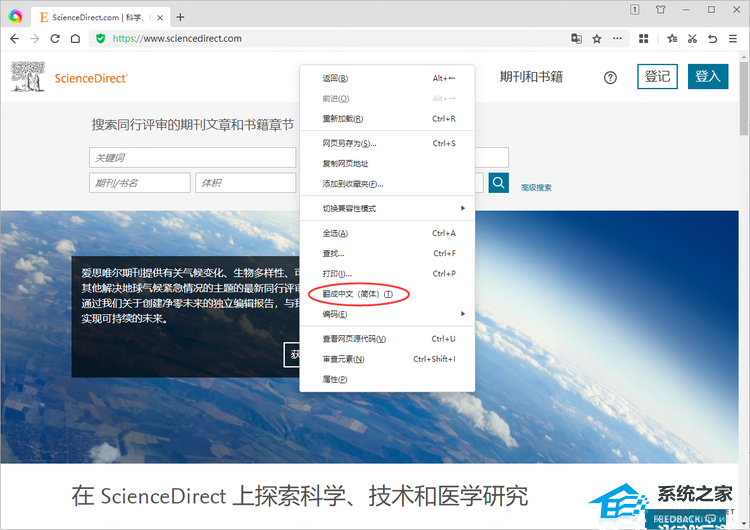This screenshot has height=530, width=750.
Task: Open the home page icon
Action: point(75,39)
